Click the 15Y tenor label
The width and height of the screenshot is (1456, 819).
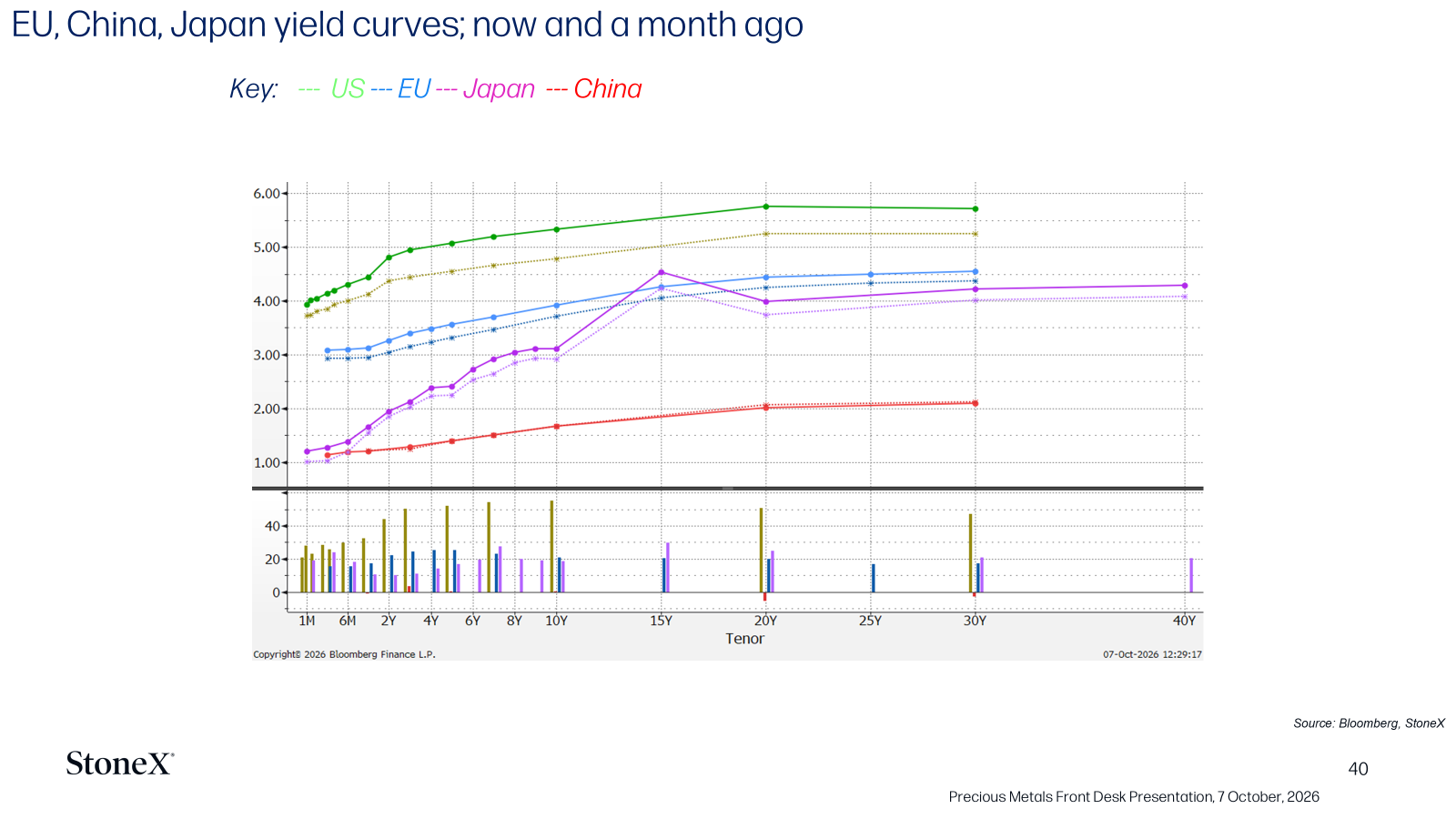point(661,621)
